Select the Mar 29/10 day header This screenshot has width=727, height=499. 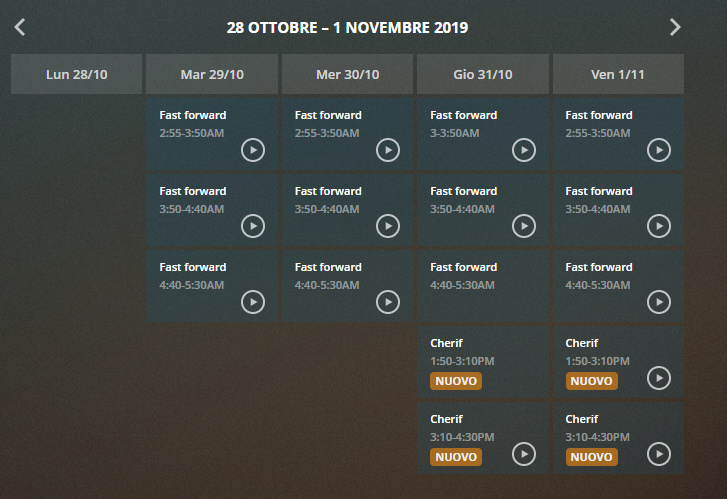[x=212, y=74]
